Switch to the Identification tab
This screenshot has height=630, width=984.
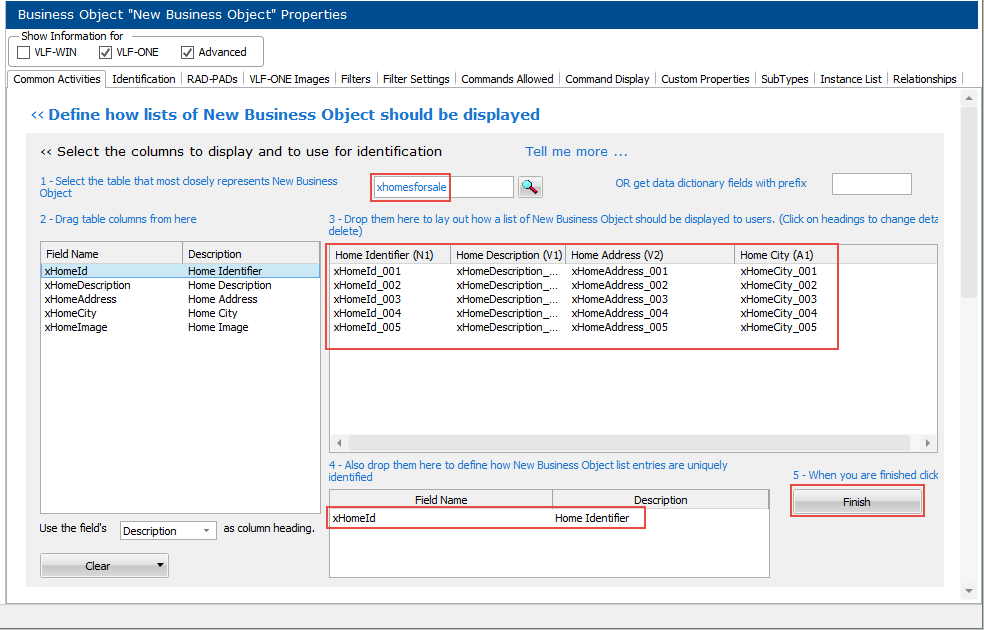click(143, 79)
